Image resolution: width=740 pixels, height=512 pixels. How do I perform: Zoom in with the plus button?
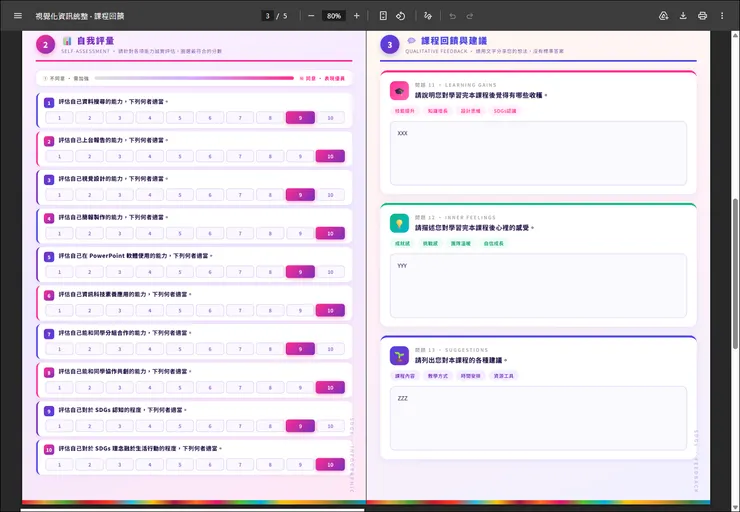click(x=357, y=16)
